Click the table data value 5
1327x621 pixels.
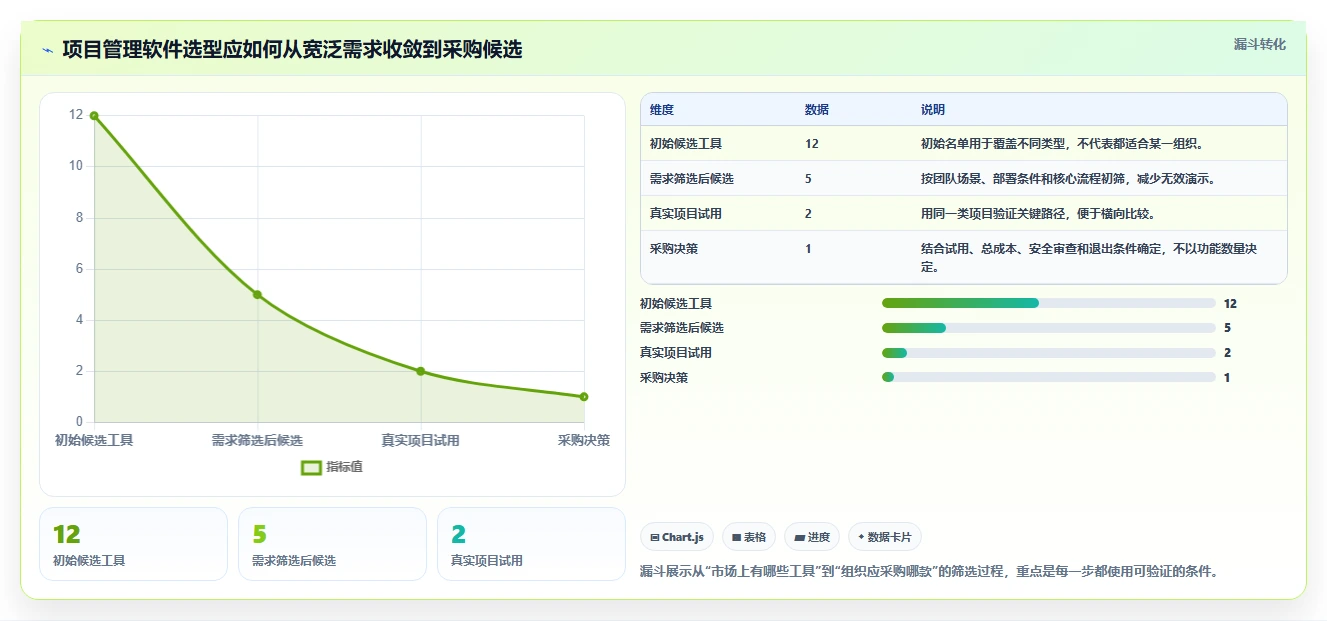tap(808, 179)
